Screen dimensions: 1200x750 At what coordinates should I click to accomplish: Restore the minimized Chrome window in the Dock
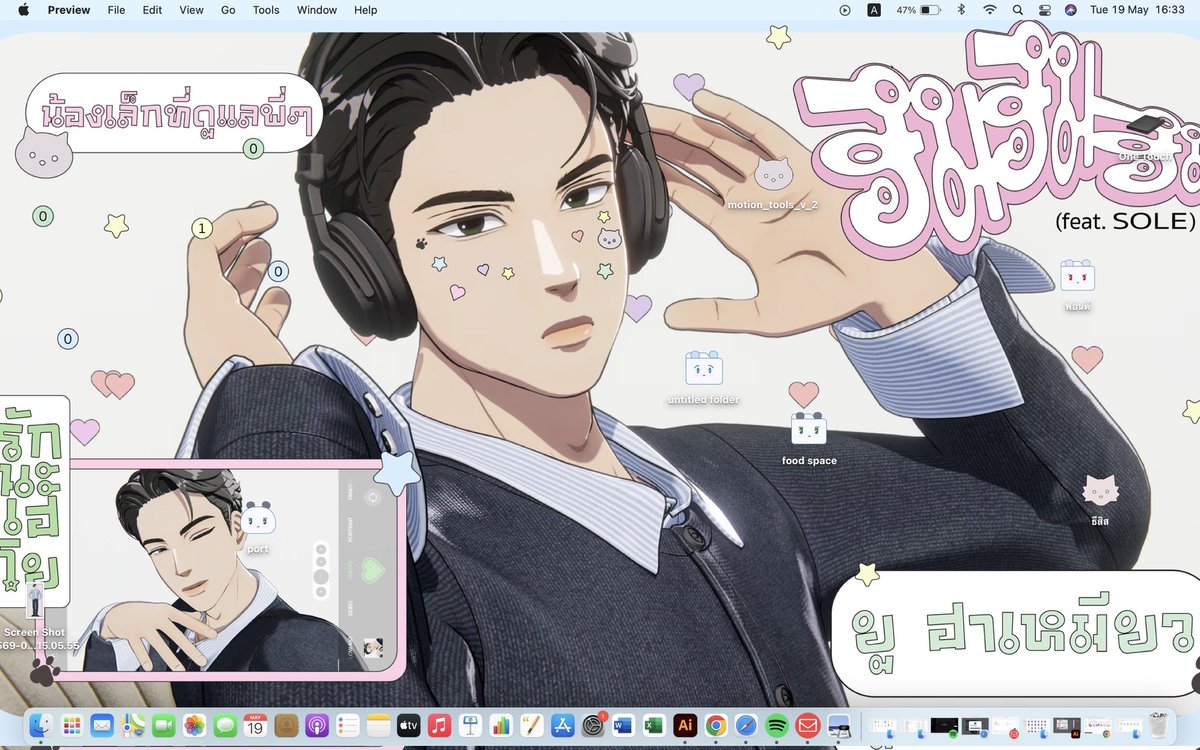(1099, 725)
